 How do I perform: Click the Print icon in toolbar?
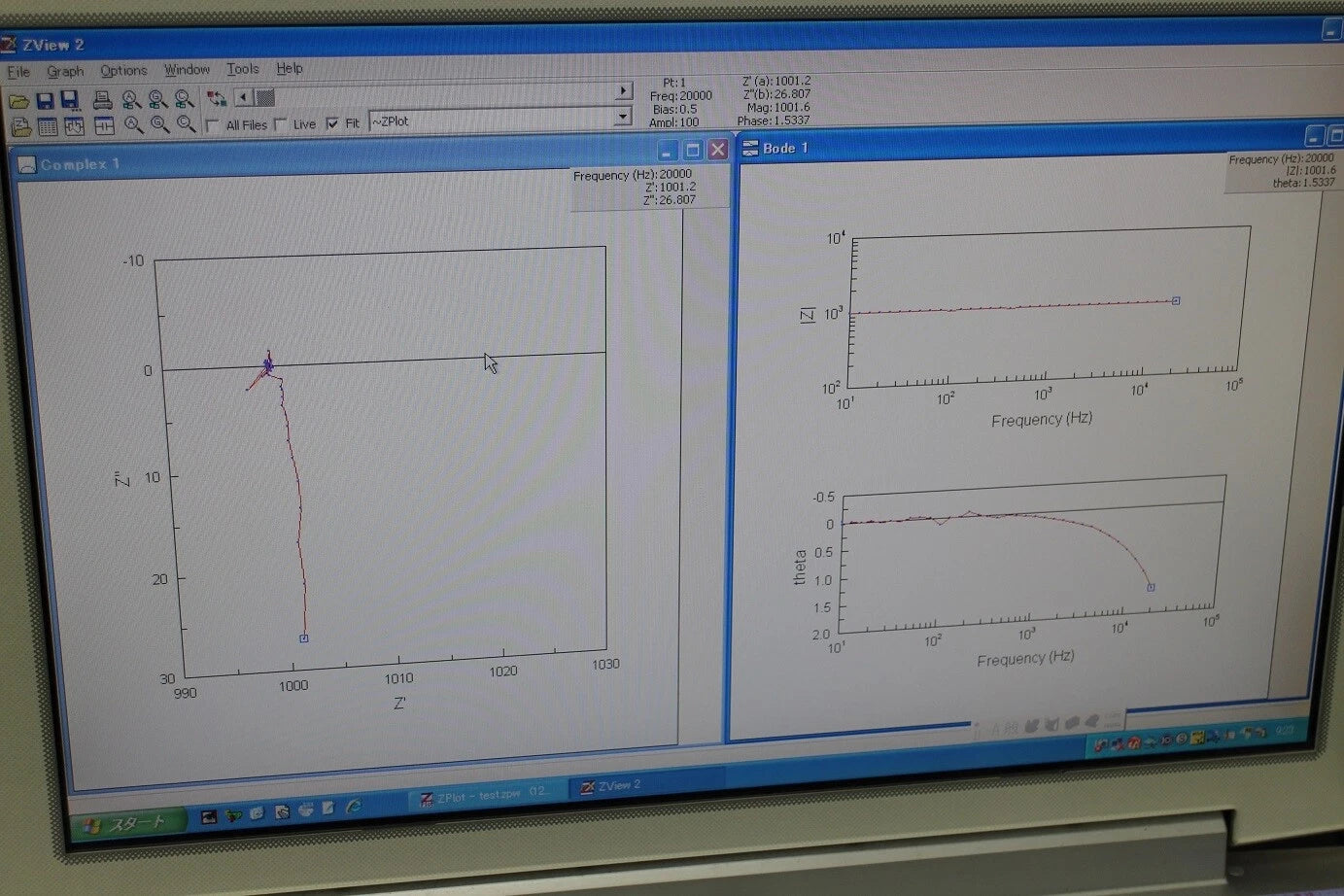pos(102,100)
